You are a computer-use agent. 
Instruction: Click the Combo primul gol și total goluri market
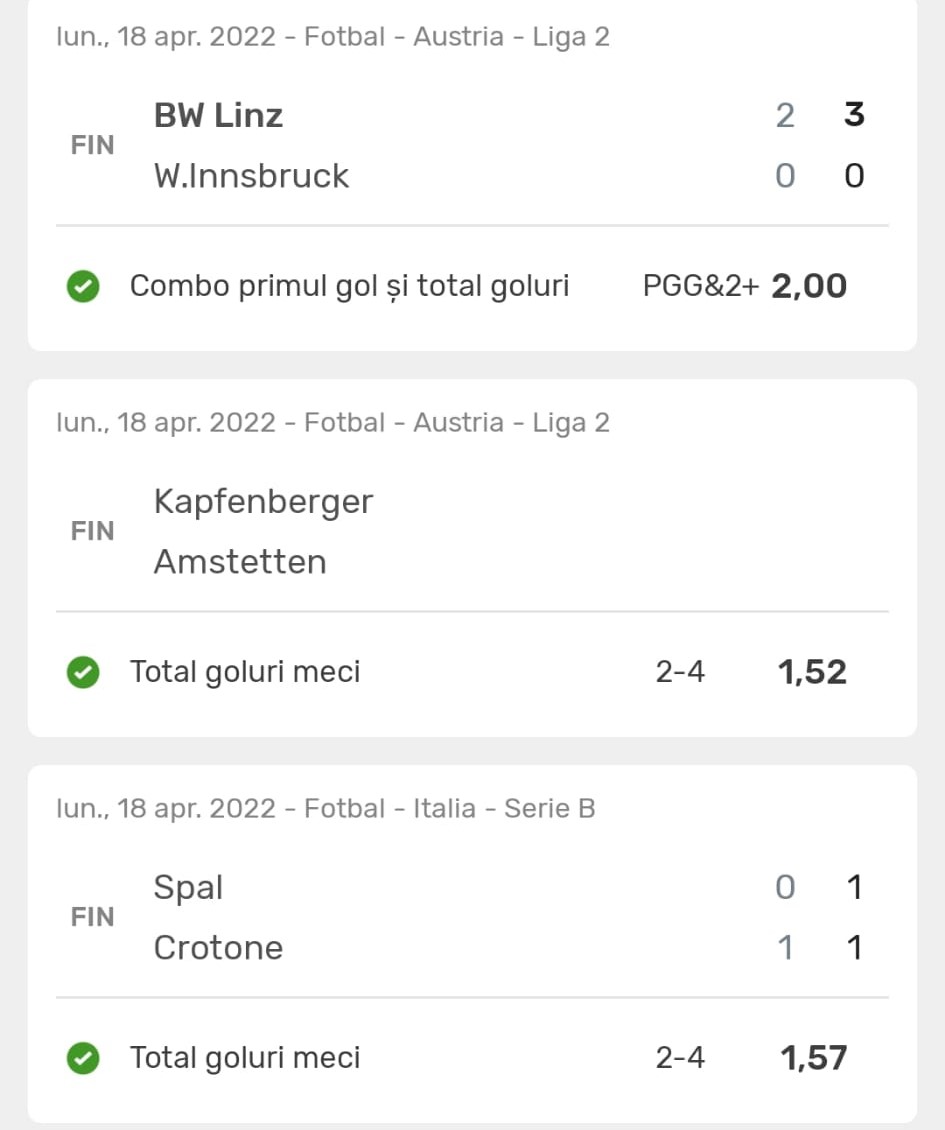click(349, 287)
